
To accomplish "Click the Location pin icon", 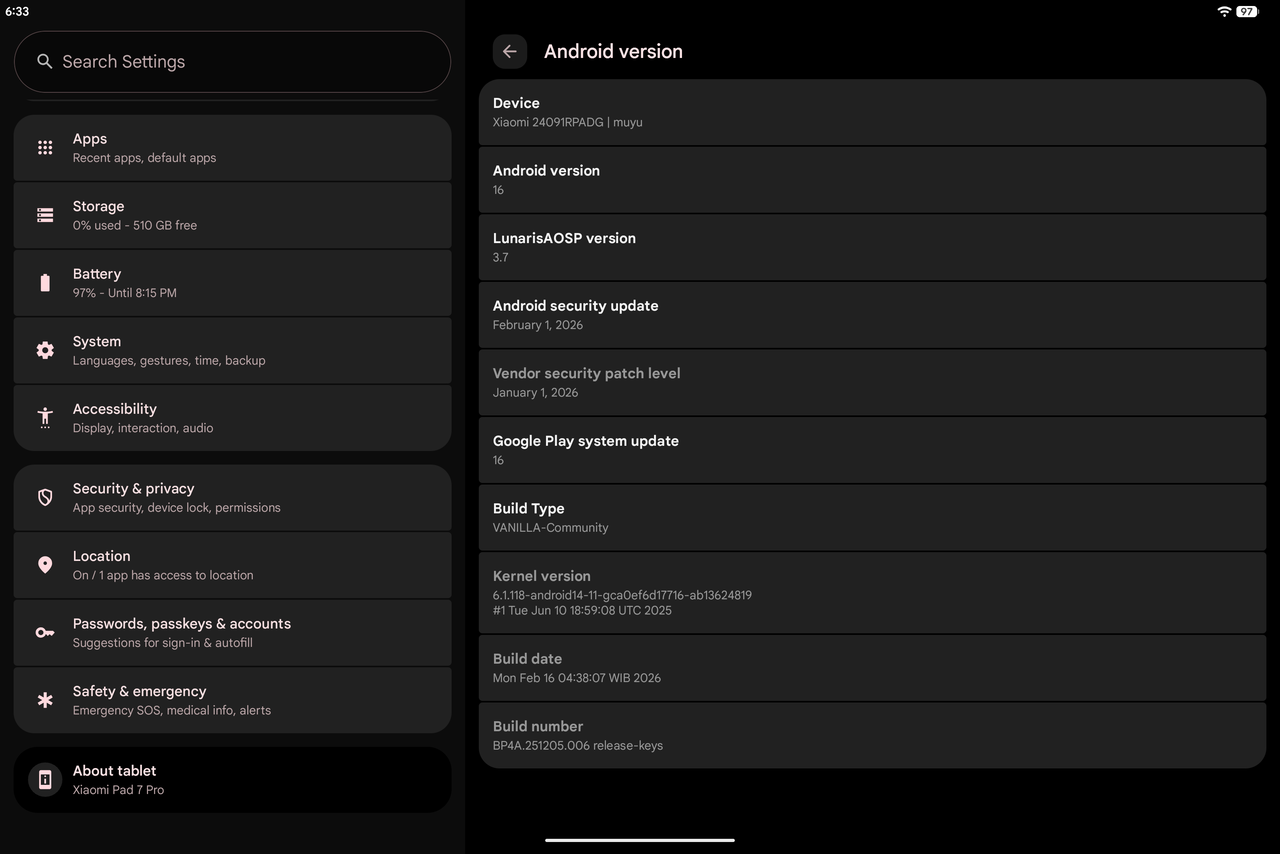I will 45,565.
